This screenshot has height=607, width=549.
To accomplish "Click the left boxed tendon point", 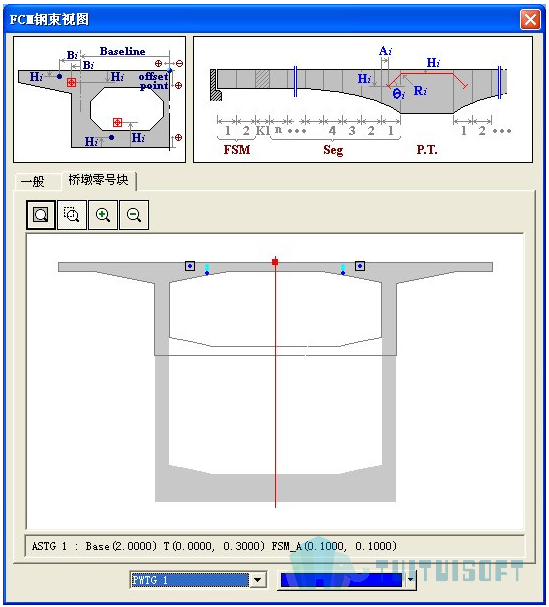I will [x=190, y=266].
